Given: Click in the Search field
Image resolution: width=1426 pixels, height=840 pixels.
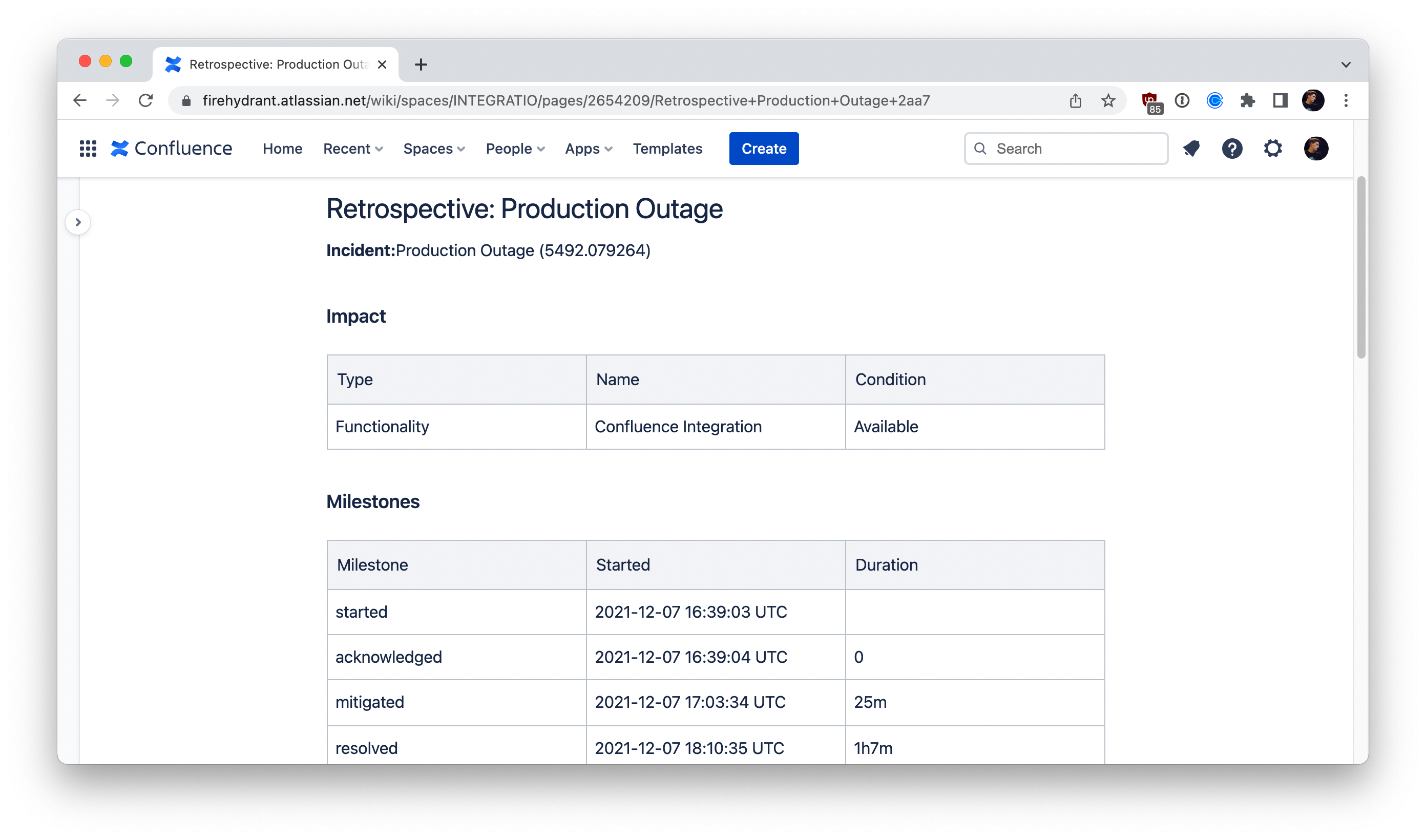Looking at the screenshot, I should click(1075, 149).
